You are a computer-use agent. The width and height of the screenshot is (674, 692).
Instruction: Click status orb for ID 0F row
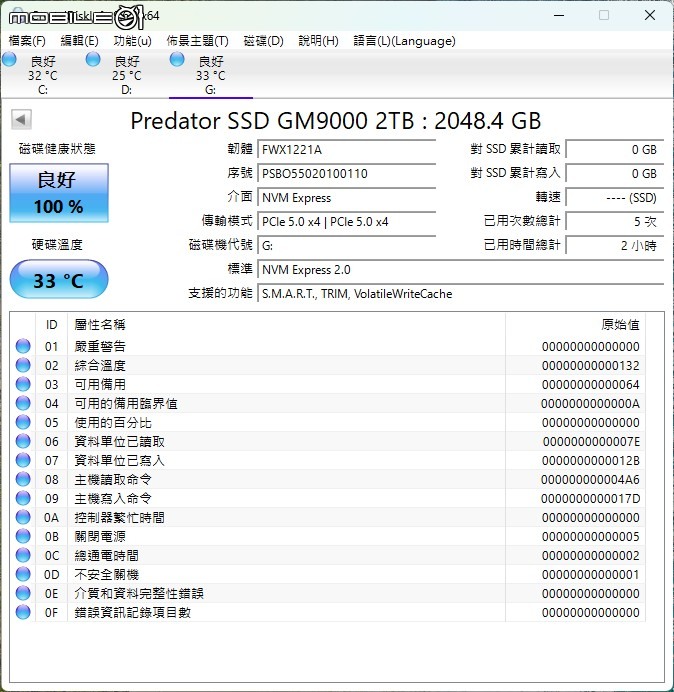pos(23,612)
